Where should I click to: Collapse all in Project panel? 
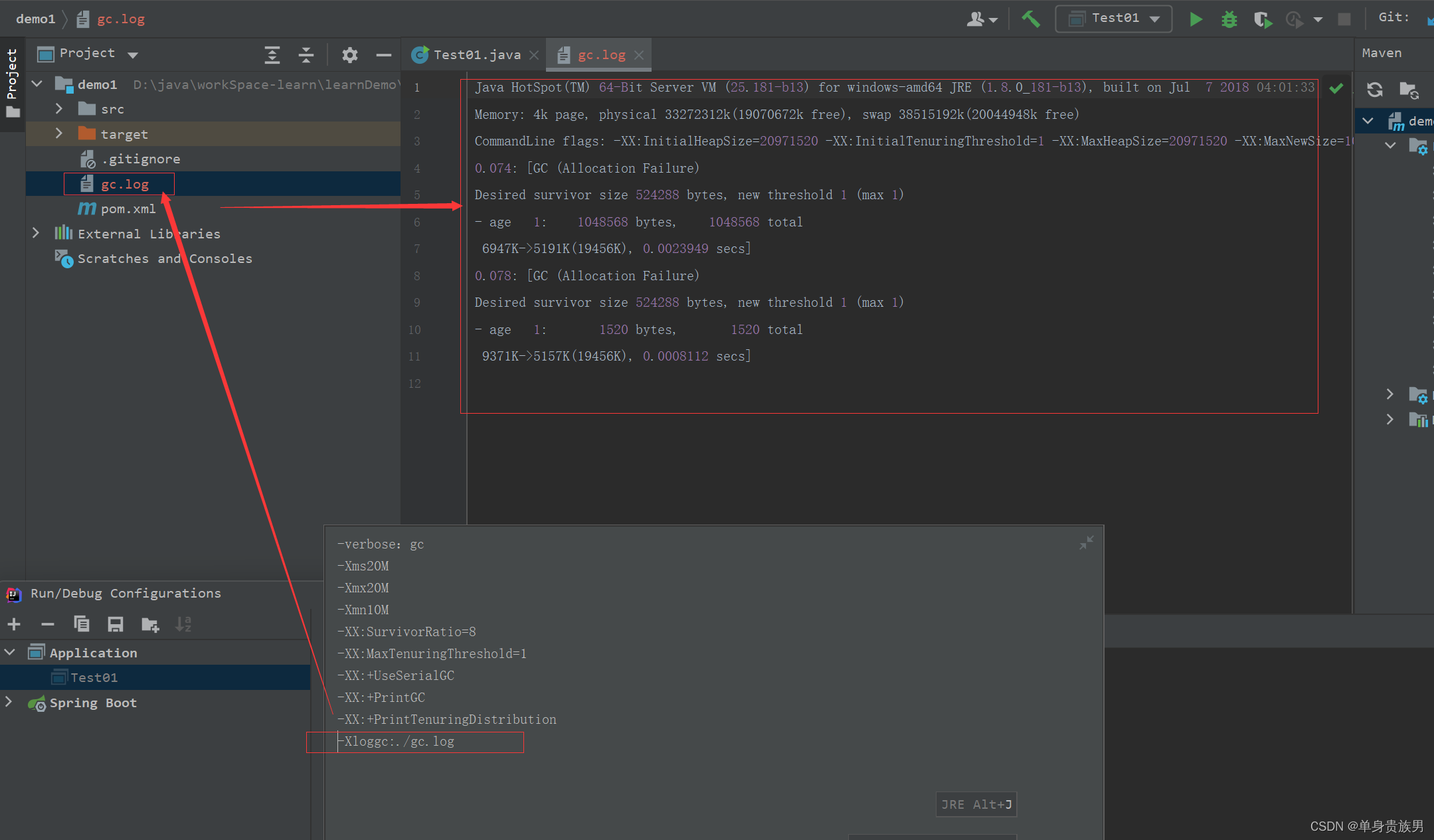(306, 54)
